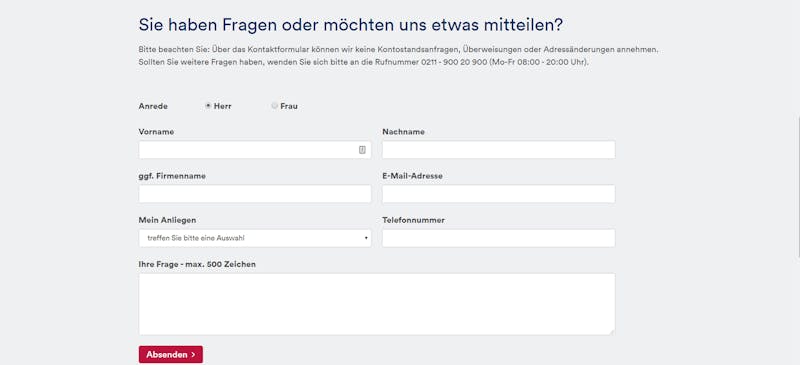This screenshot has width=800, height=365.
Task: Click the page's vertical scrollbar
Action: pos(798,186)
